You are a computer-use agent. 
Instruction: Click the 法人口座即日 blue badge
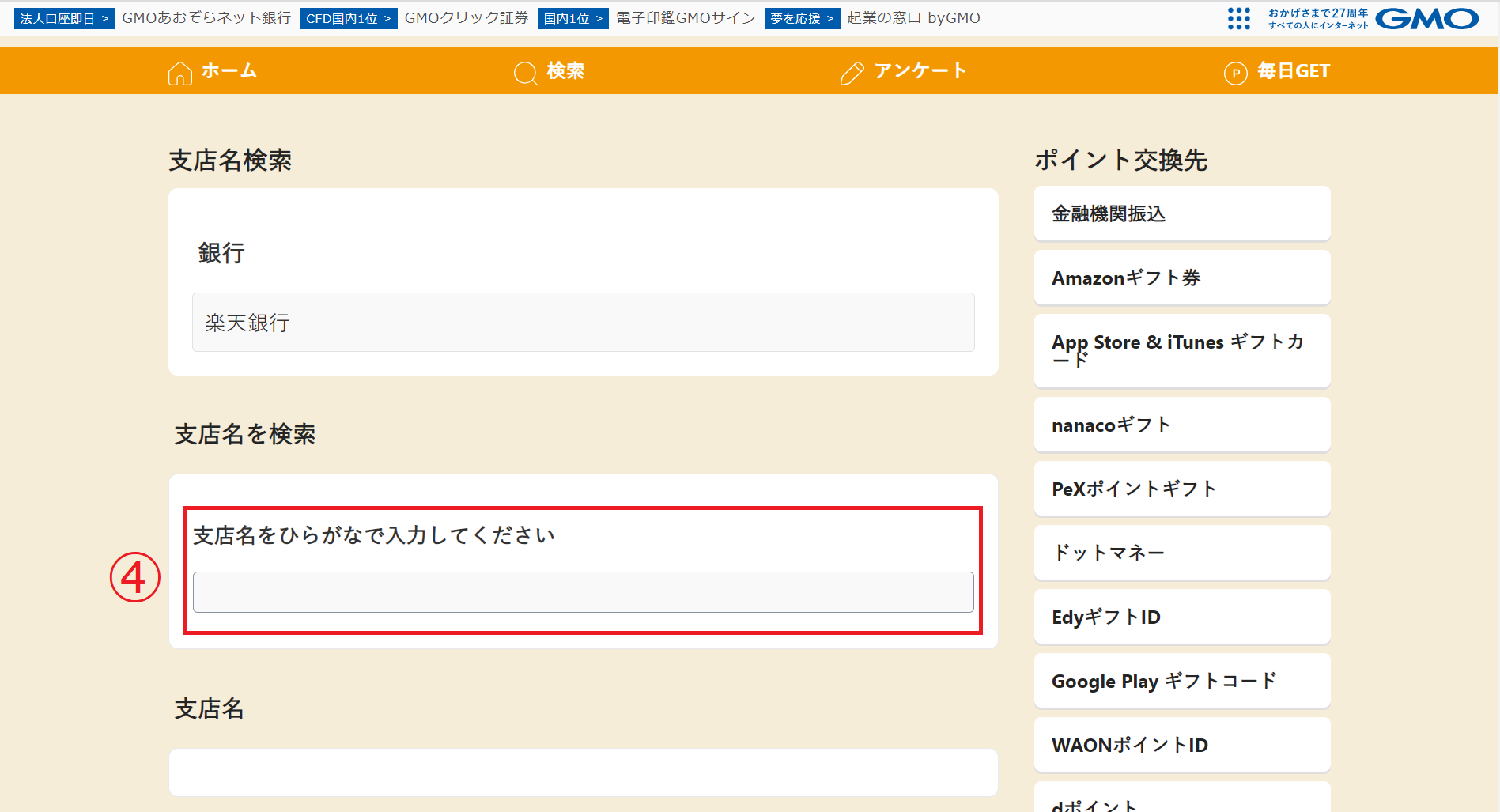[x=64, y=18]
